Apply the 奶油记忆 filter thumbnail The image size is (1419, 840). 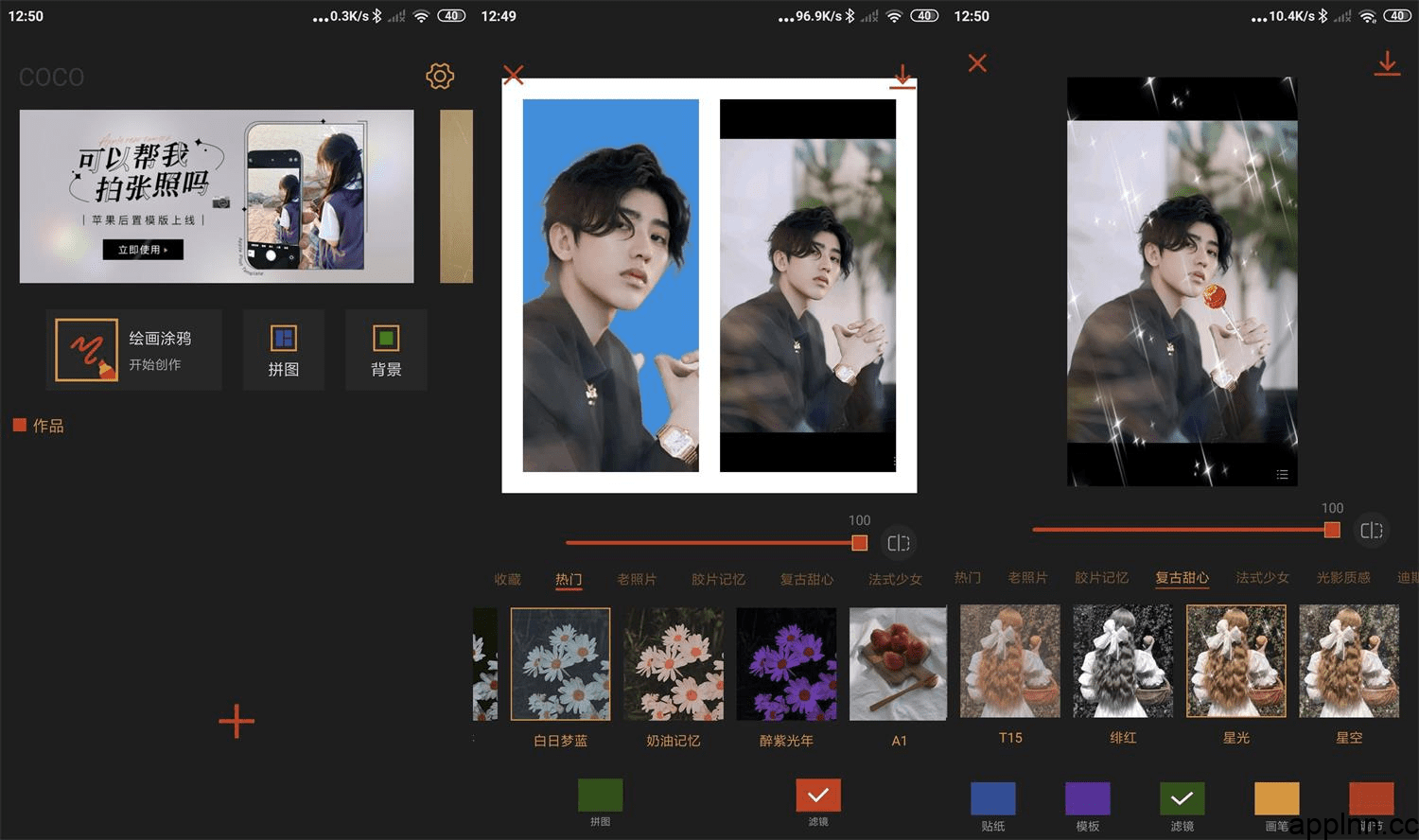click(674, 664)
